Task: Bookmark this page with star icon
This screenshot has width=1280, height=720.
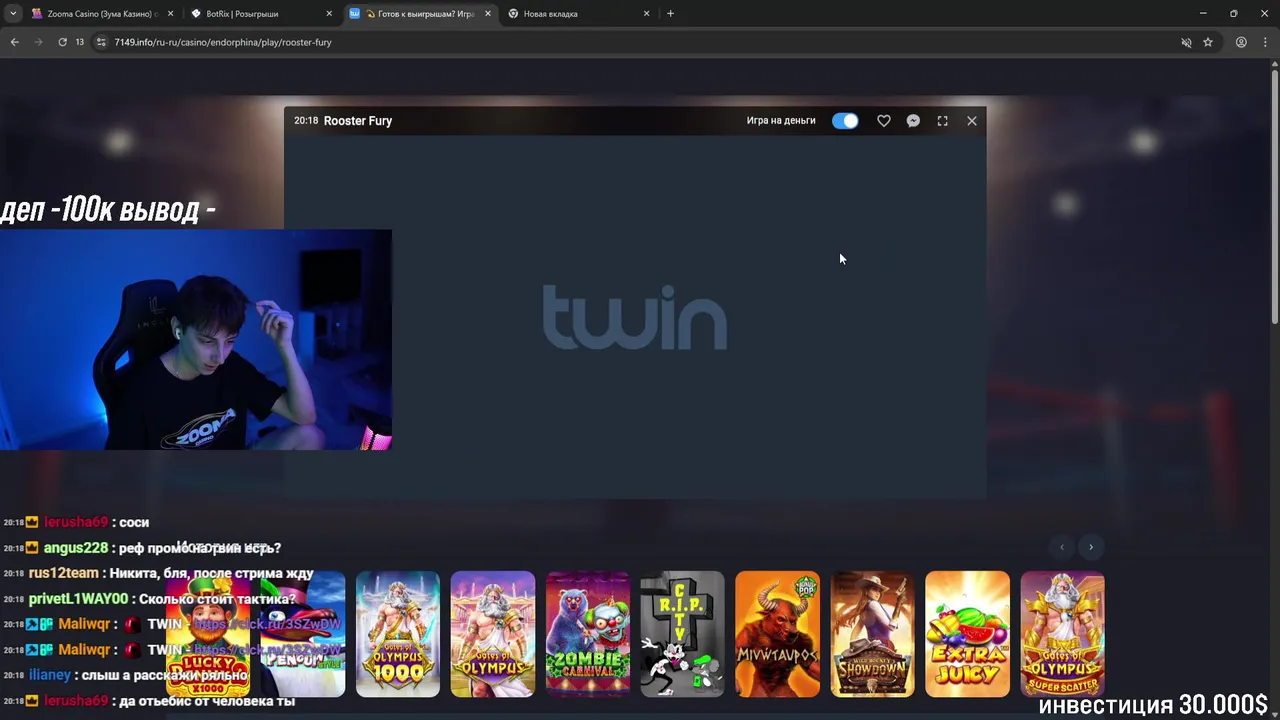Action: (x=1208, y=42)
